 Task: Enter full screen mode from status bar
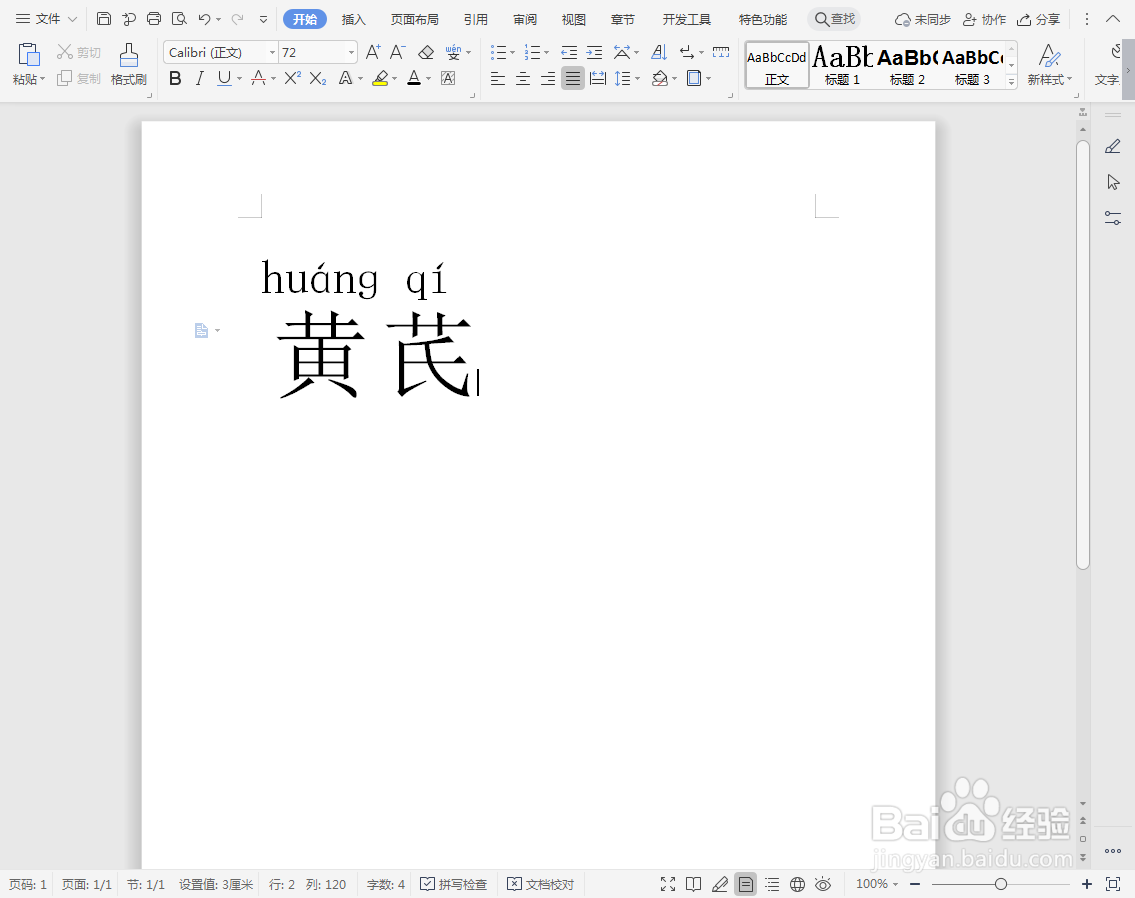pyautogui.click(x=668, y=884)
